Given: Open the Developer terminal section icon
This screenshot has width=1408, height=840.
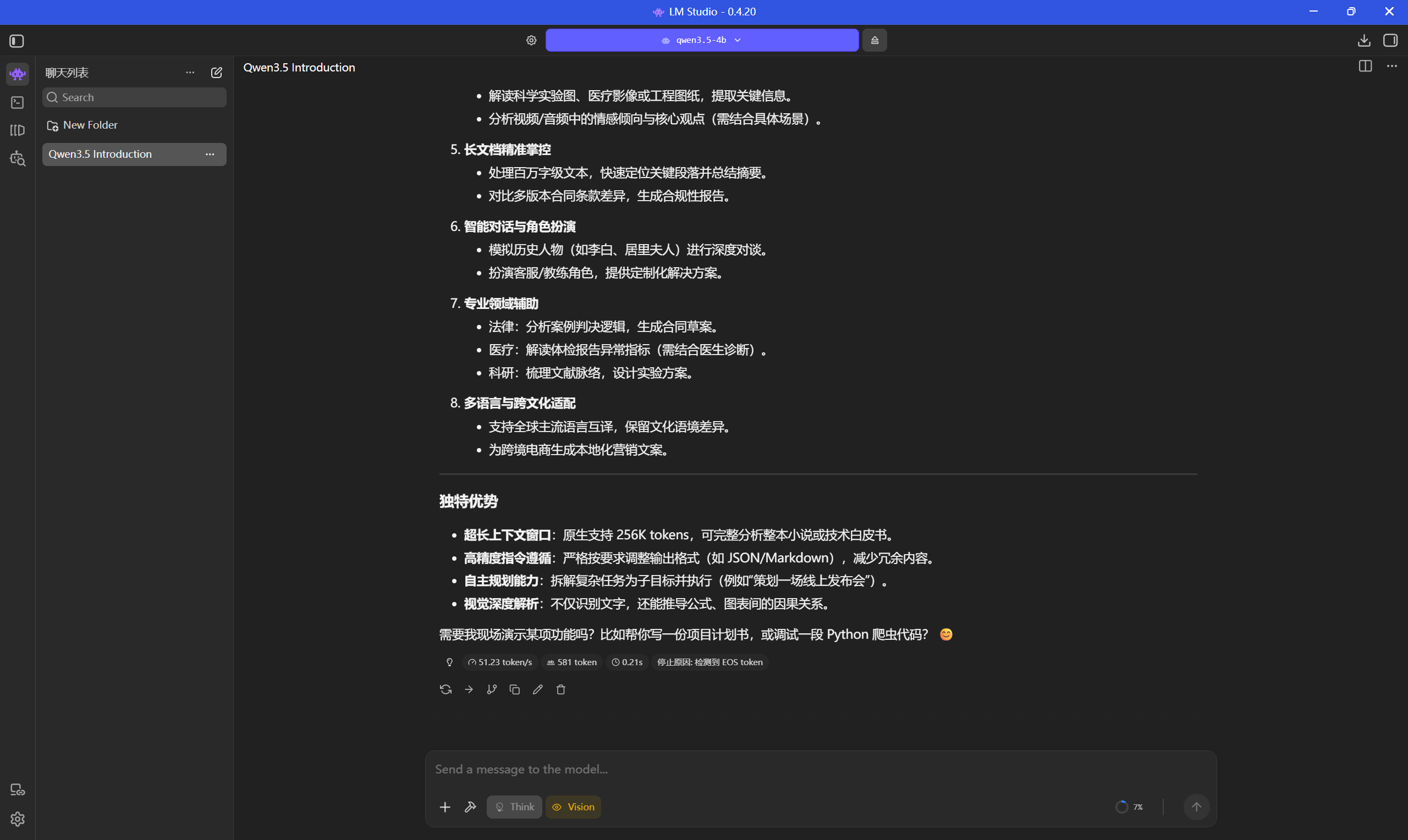Looking at the screenshot, I should [x=18, y=102].
